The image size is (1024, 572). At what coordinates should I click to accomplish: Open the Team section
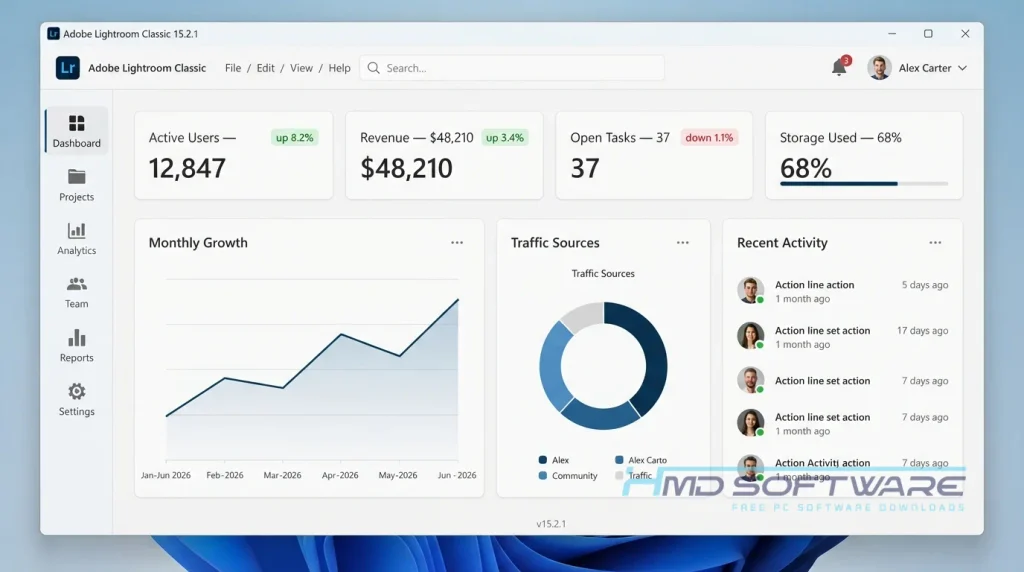click(x=76, y=293)
